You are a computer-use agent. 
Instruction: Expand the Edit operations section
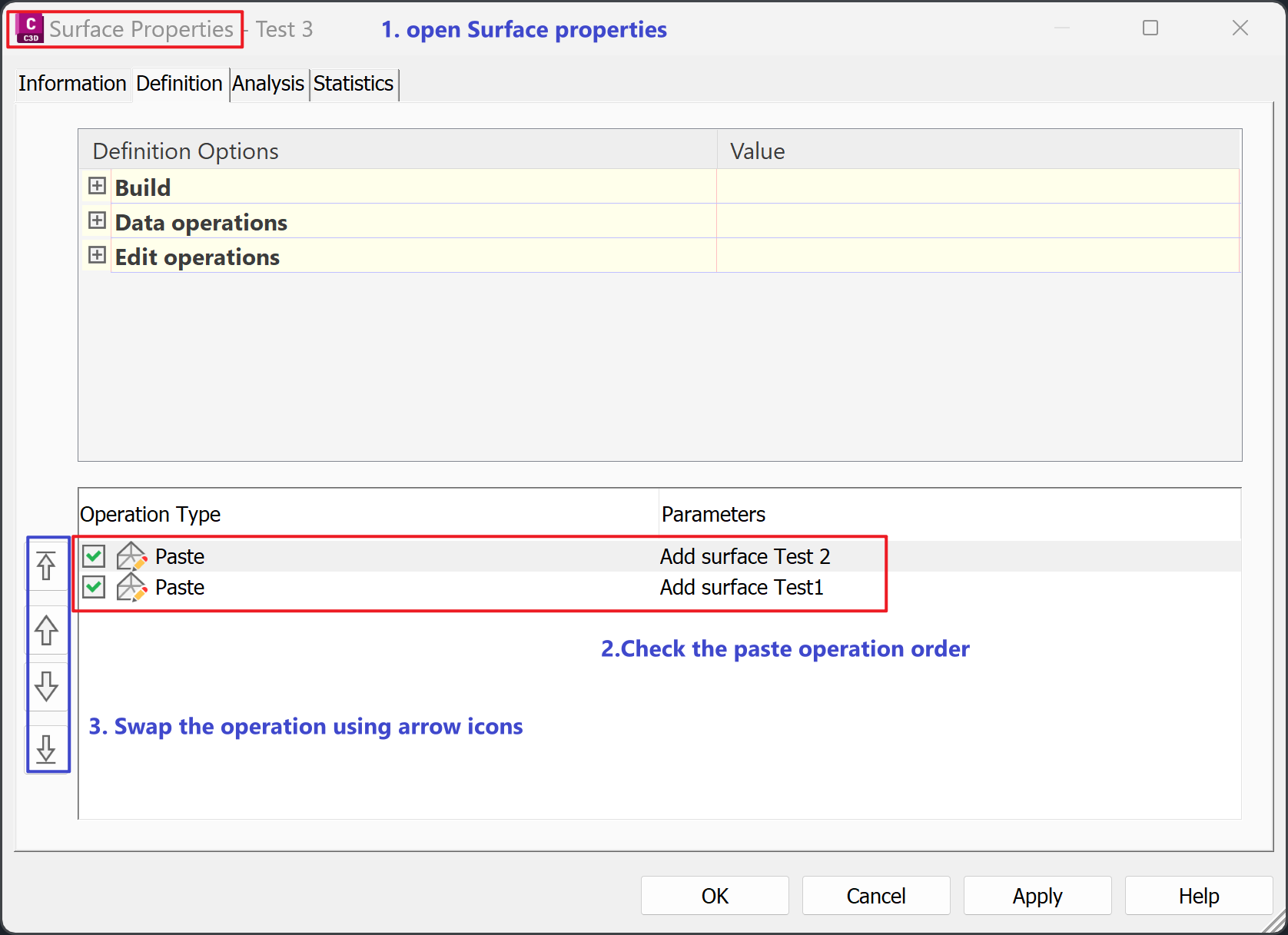pos(97,255)
